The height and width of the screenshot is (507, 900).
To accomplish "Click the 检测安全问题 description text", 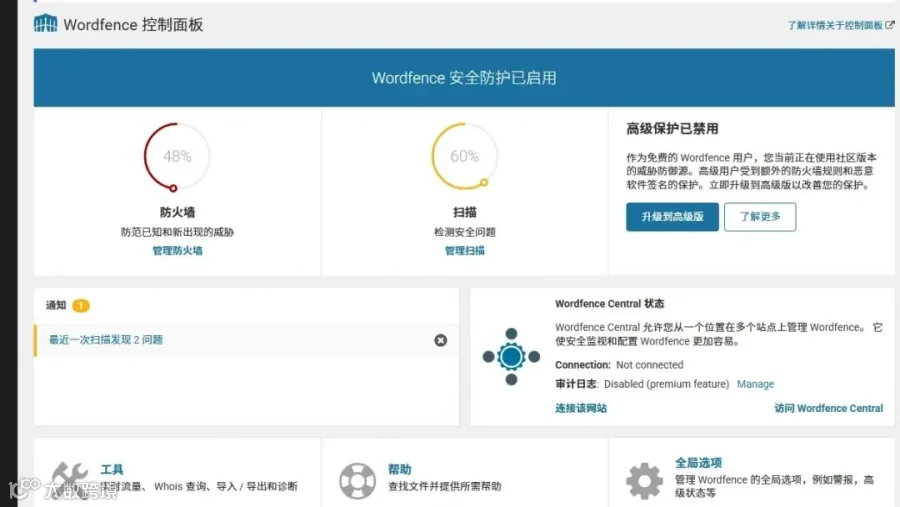I will (x=464, y=232).
